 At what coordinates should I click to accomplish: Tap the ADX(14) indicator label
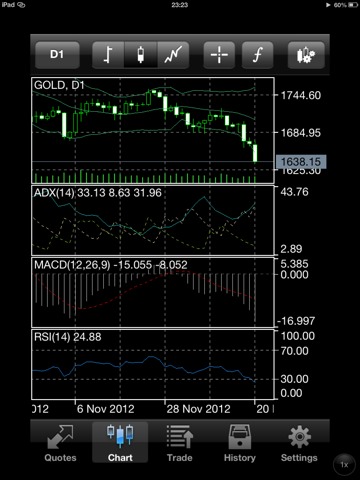[x=54, y=193]
